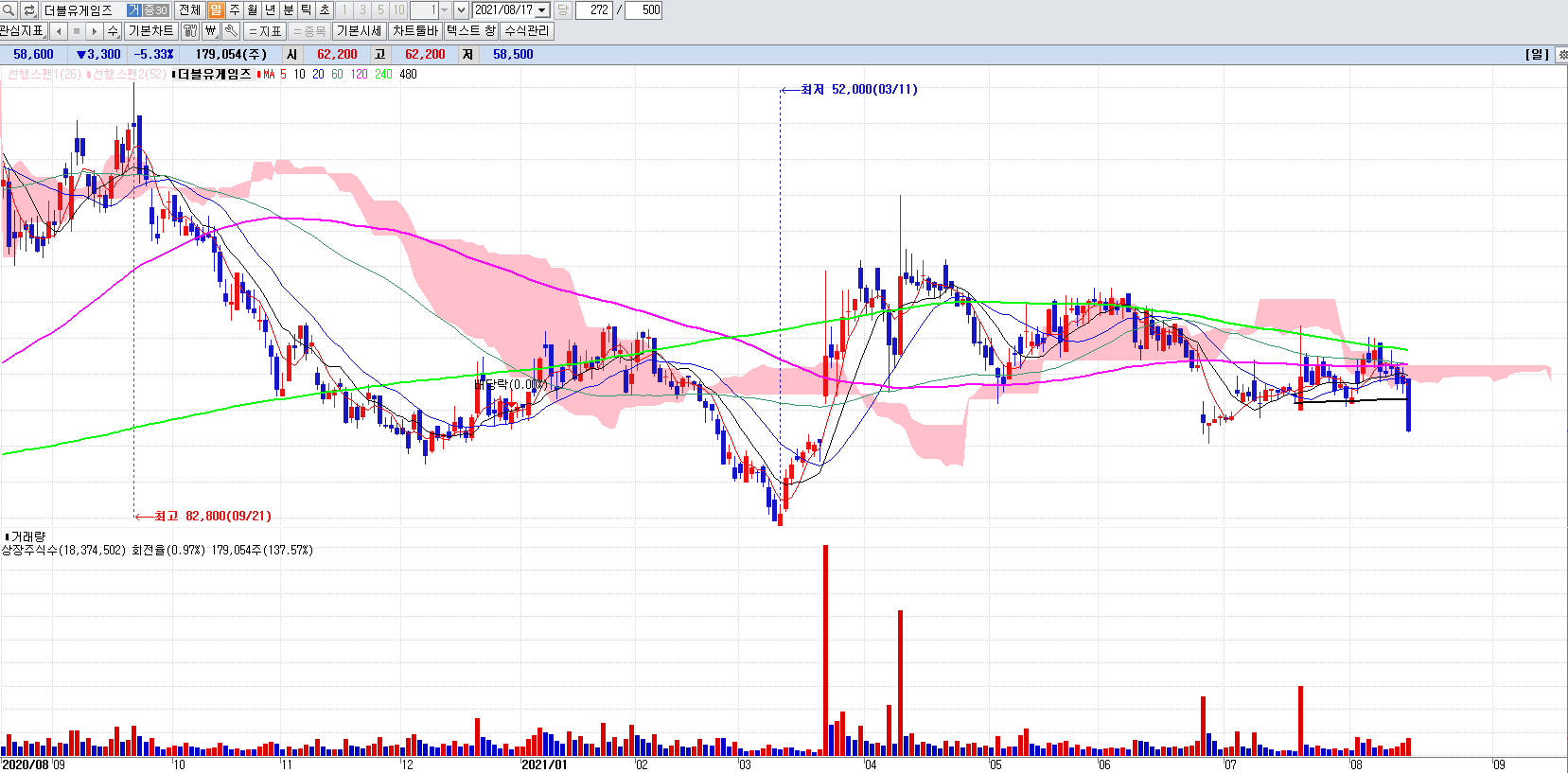The width and height of the screenshot is (1568, 773).
Task: Click the 기본차트 button
Action: click(x=150, y=31)
